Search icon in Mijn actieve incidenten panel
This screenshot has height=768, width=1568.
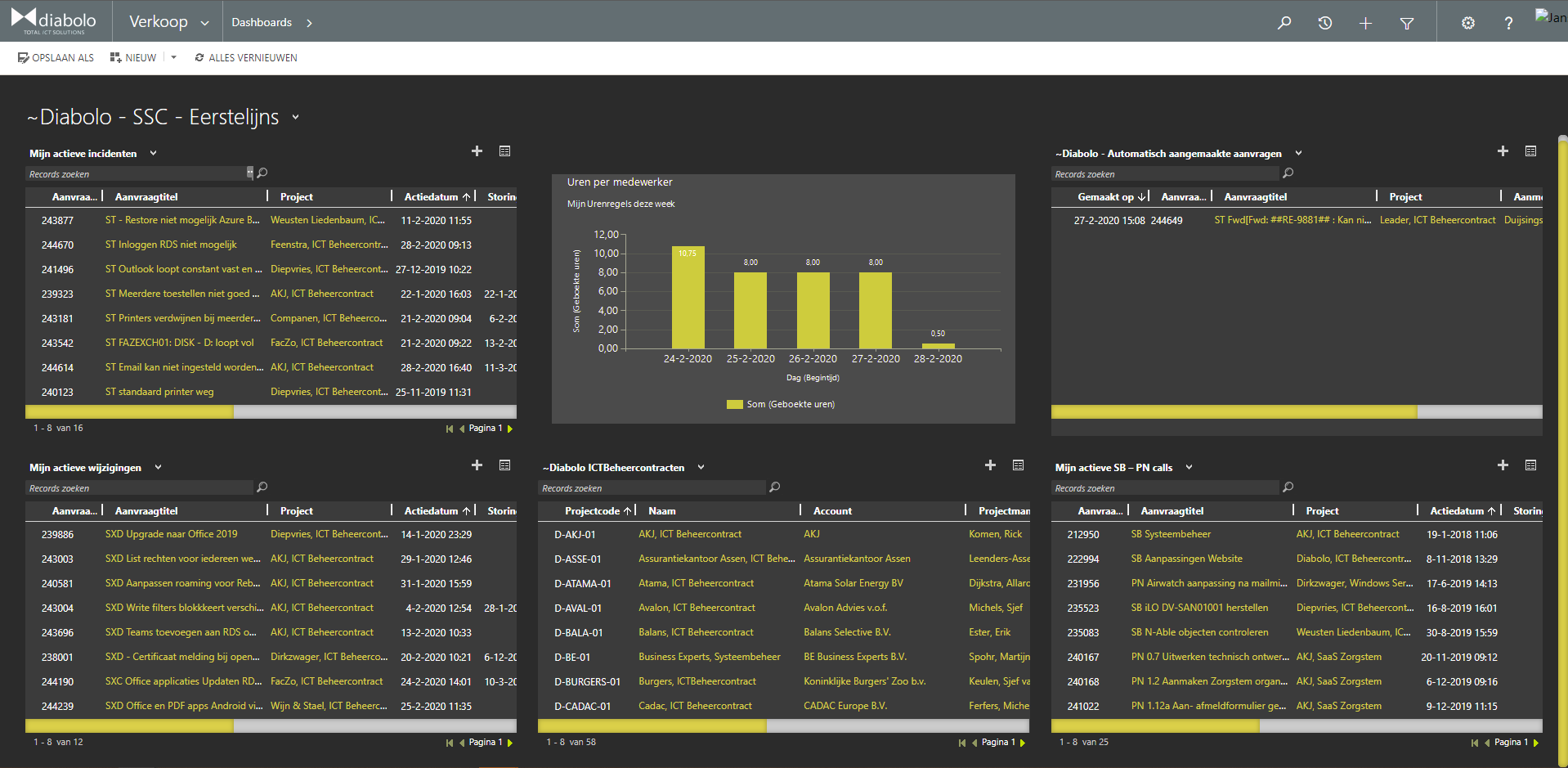262,173
